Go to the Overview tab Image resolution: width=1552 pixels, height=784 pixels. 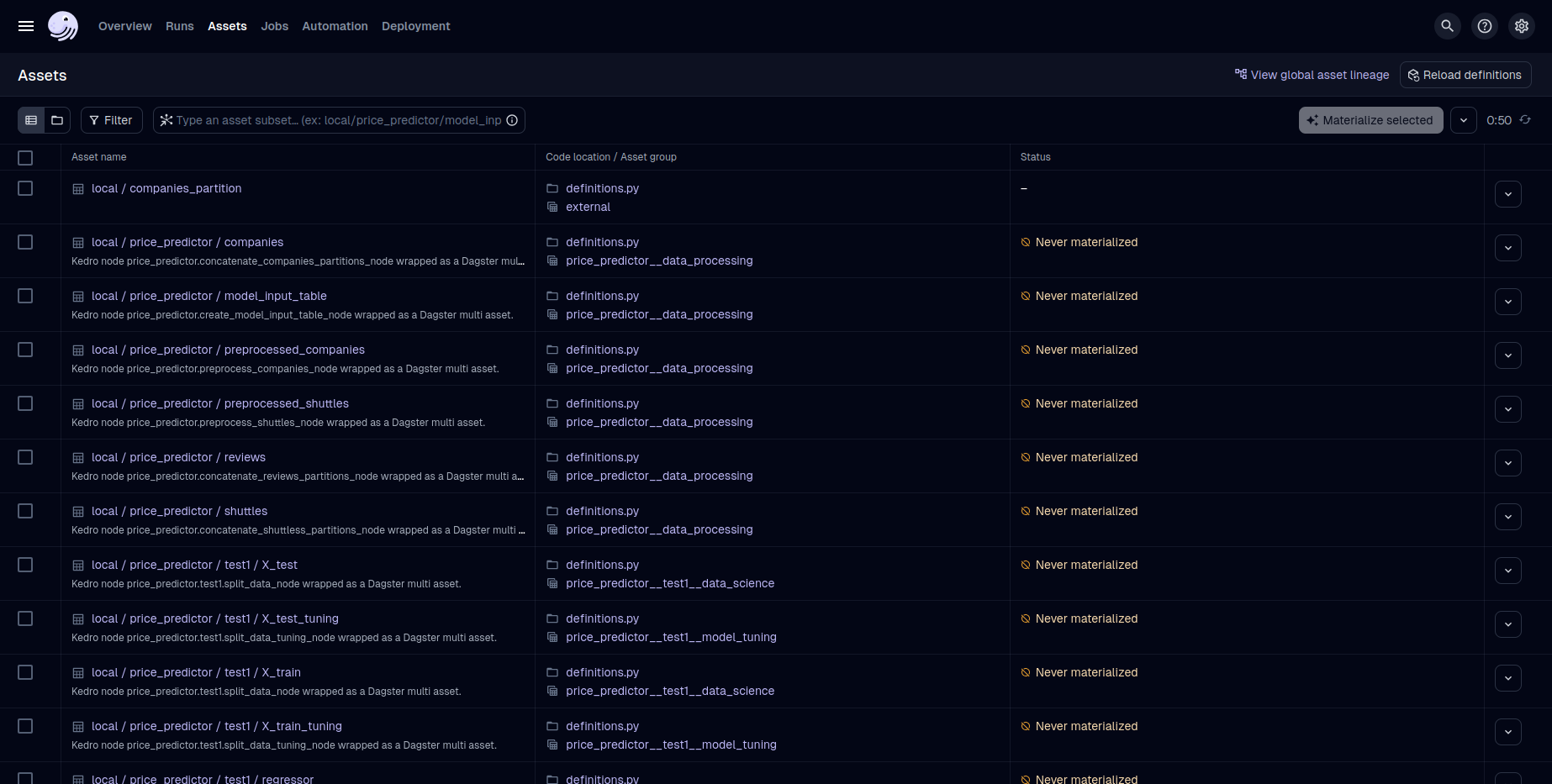coord(125,26)
